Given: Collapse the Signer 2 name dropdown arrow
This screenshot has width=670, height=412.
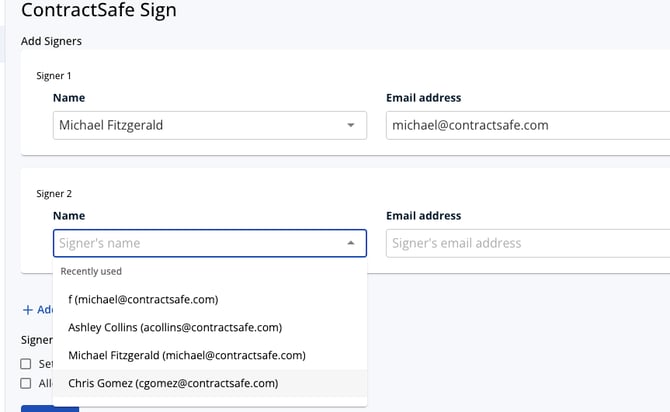Looking at the screenshot, I should [351, 243].
